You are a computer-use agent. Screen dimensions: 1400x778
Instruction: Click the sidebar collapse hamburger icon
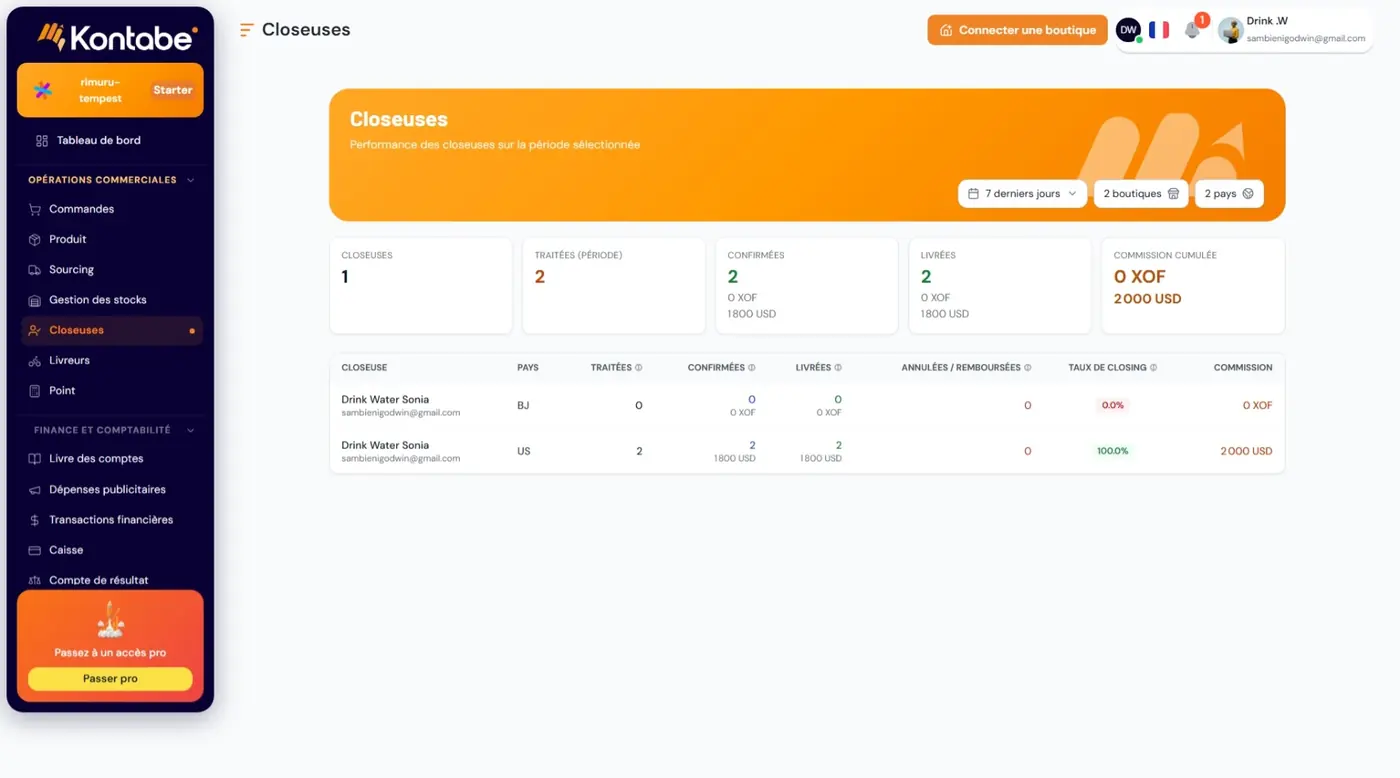coord(246,30)
